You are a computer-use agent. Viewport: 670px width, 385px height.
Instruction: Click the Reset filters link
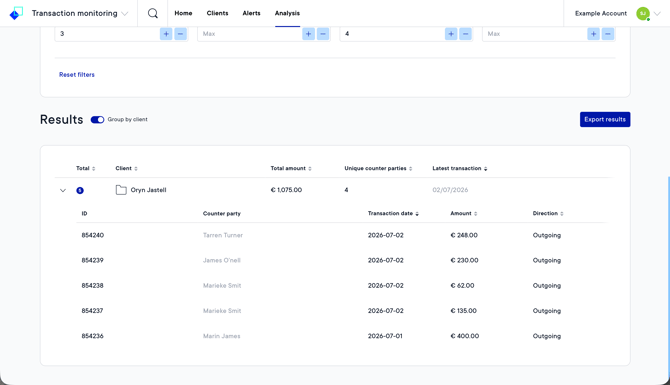(77, 74)
